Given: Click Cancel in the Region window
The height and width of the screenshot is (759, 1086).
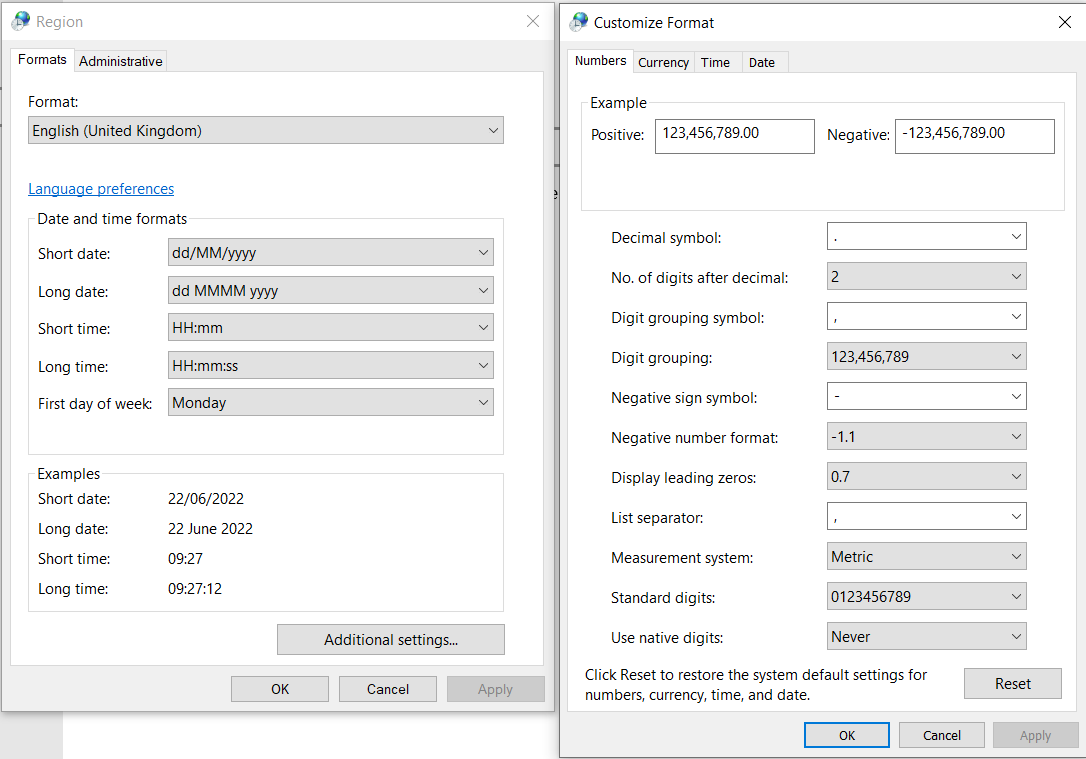Looking at the screenshot, I should tap(388, 689).
